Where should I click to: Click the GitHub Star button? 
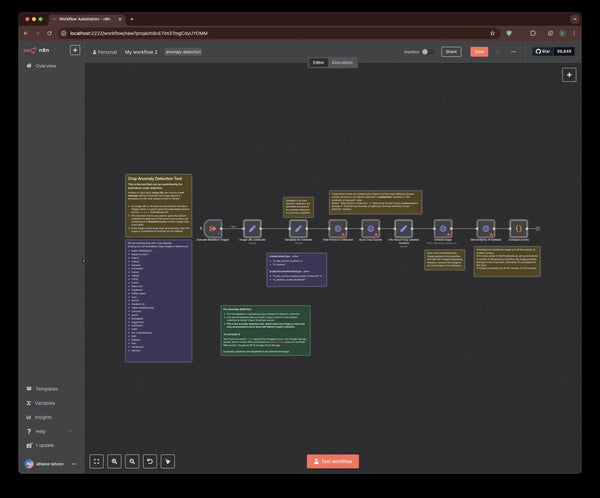click(543, 51)
